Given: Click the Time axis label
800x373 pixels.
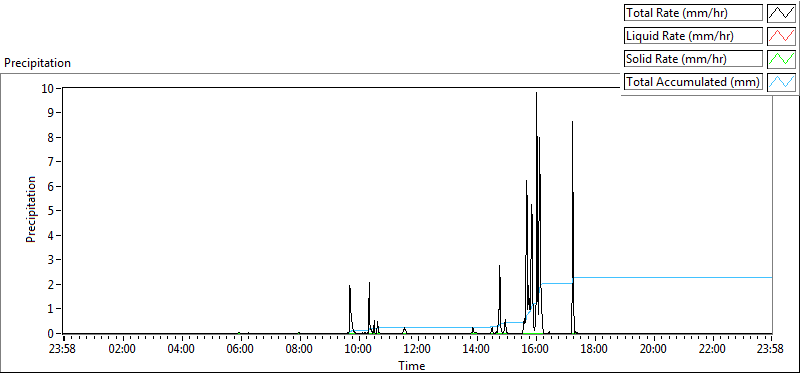Looking at the screenshot, I should [412, 365].
